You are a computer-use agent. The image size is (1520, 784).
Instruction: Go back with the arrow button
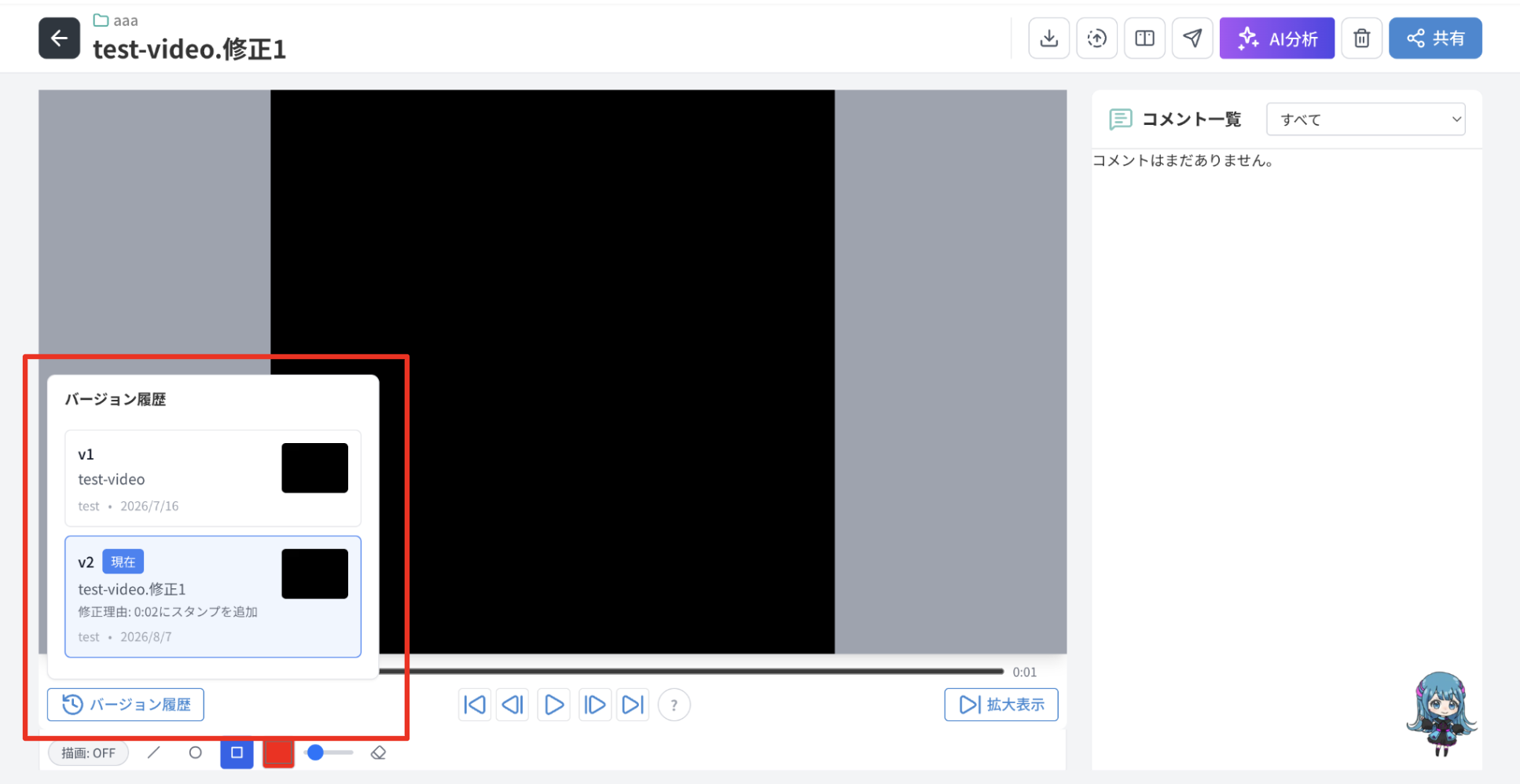[59, 38]
